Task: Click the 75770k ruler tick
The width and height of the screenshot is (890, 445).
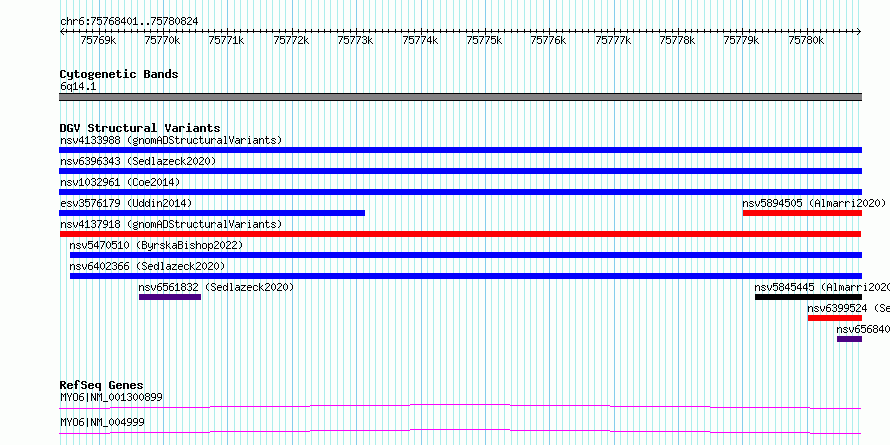Action: [162, 40]
